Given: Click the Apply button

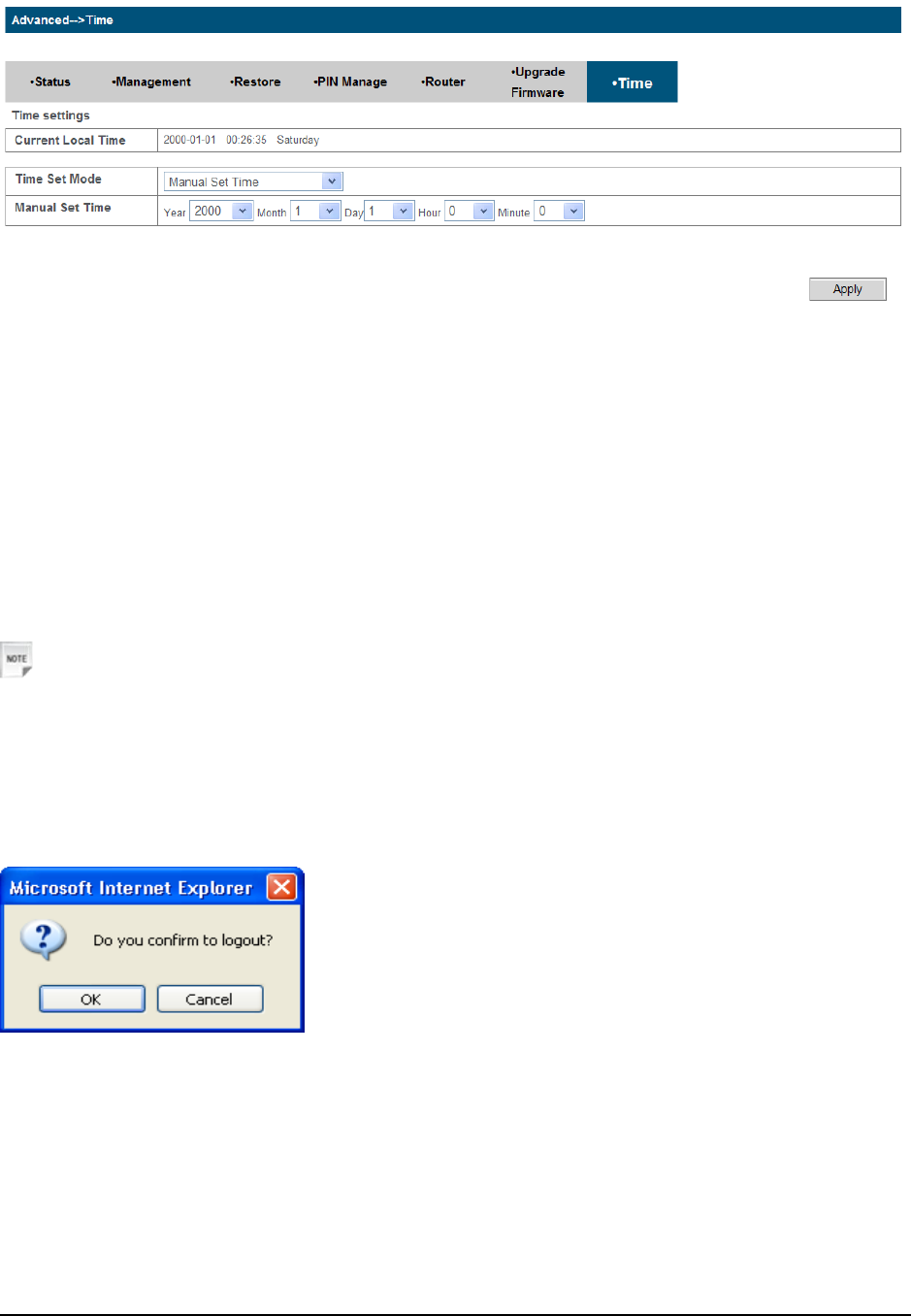Looking at the screenshot, I should click(x=847, y=289).
